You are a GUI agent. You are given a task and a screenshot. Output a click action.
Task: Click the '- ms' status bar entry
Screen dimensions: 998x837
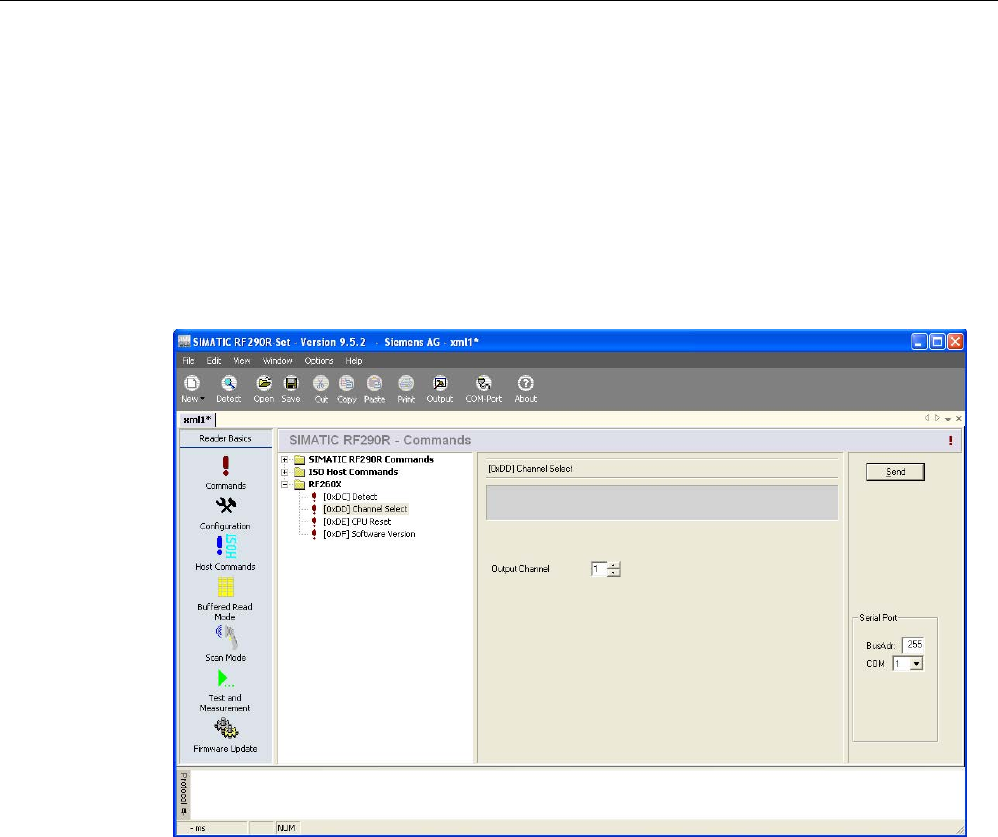point(198,828)
